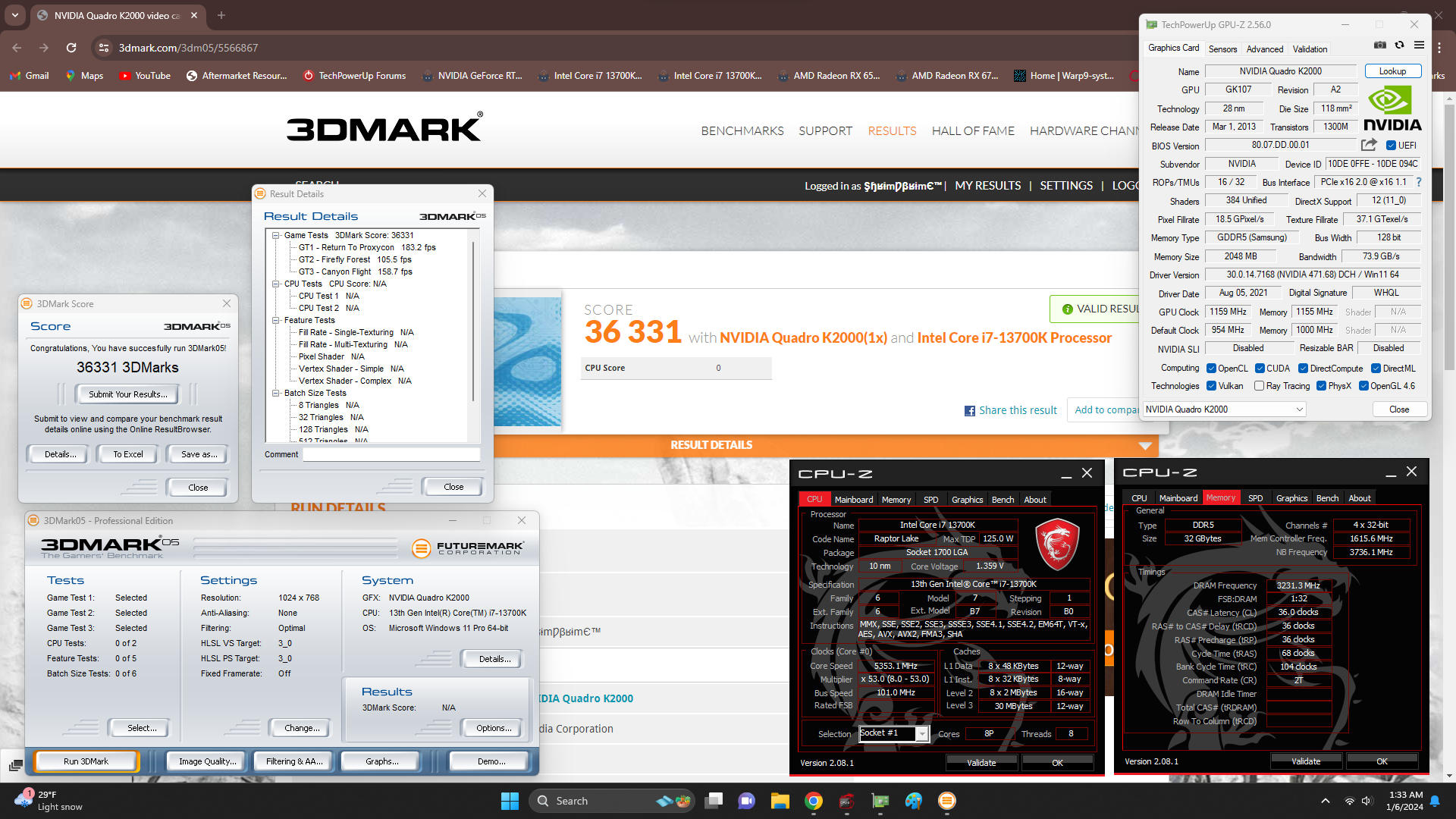Screen dimensions: 1456x819
Task: Toggle the PhysX checkbox
Action: (x=1321, y=386)
